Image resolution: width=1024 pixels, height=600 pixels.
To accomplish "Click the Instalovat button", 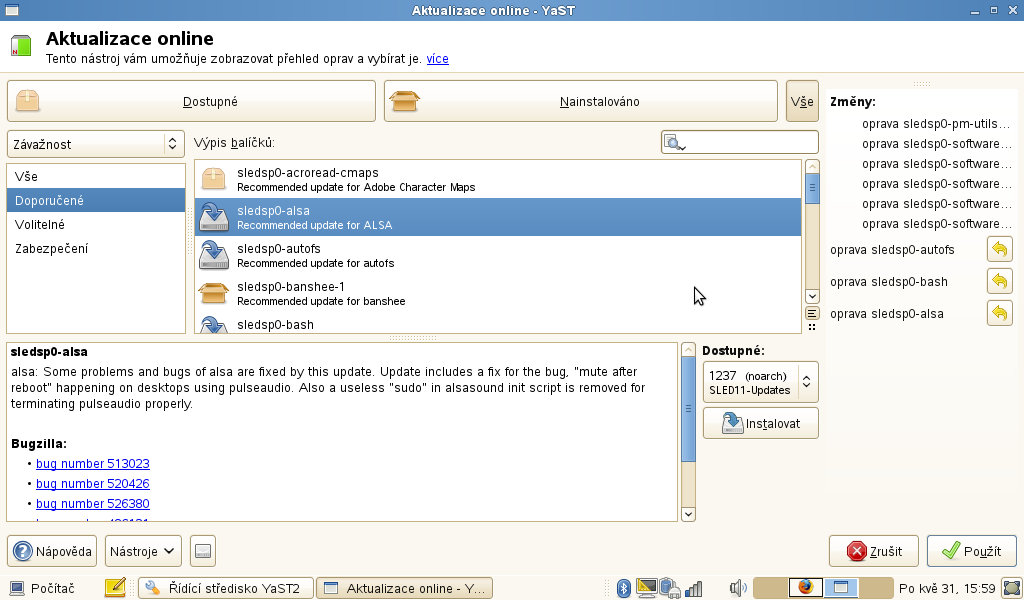I will [760, 423].
